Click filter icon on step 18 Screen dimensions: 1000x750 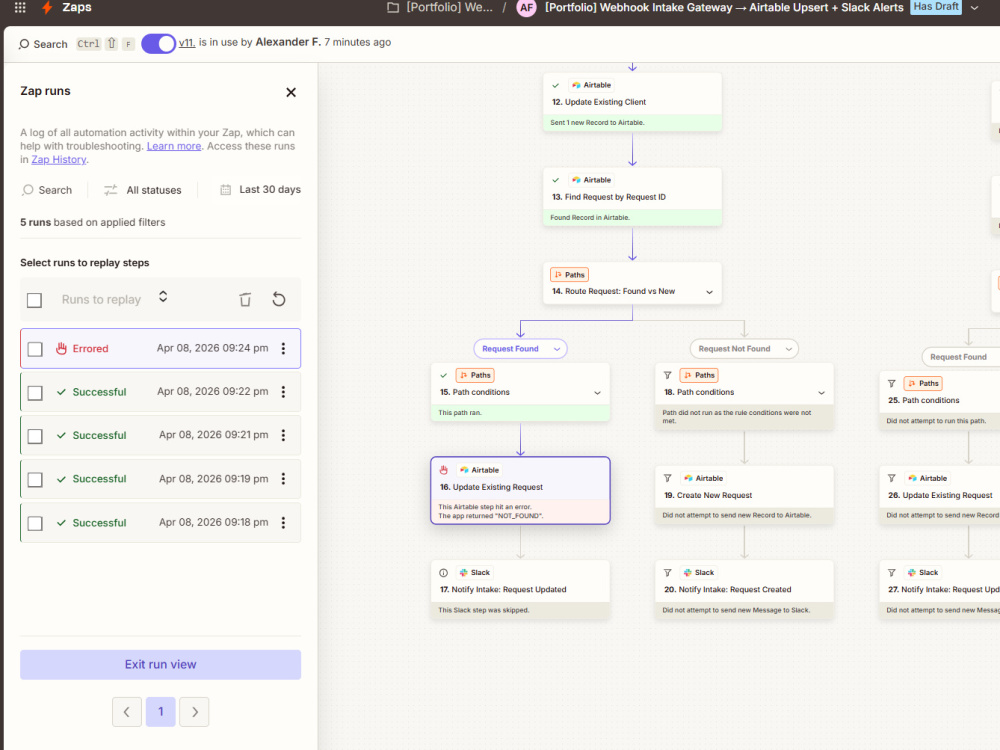668,375
